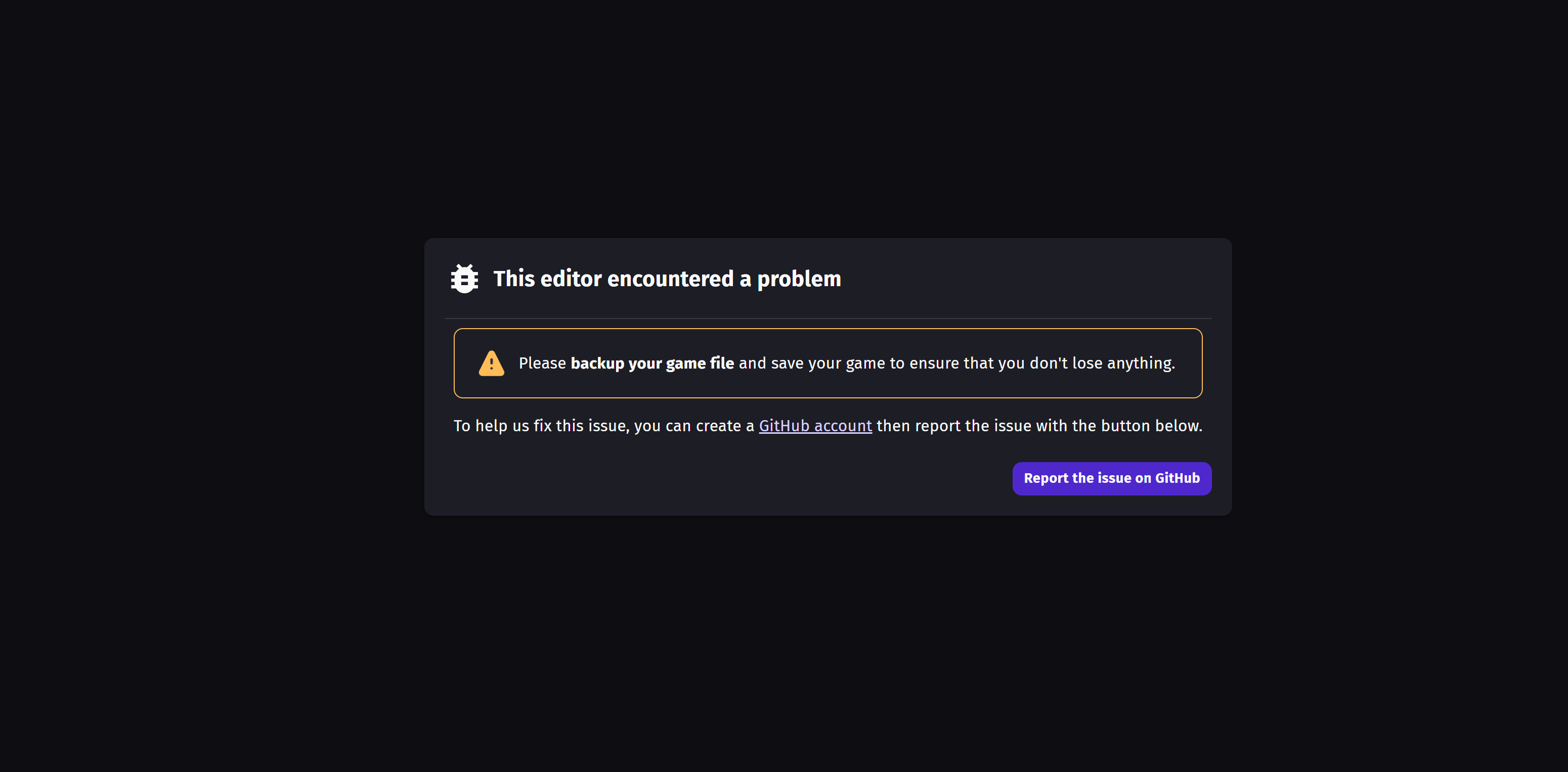Click the word "Please" in the warning
This screenshot has width=1568, height=772.
click(542, 363)
